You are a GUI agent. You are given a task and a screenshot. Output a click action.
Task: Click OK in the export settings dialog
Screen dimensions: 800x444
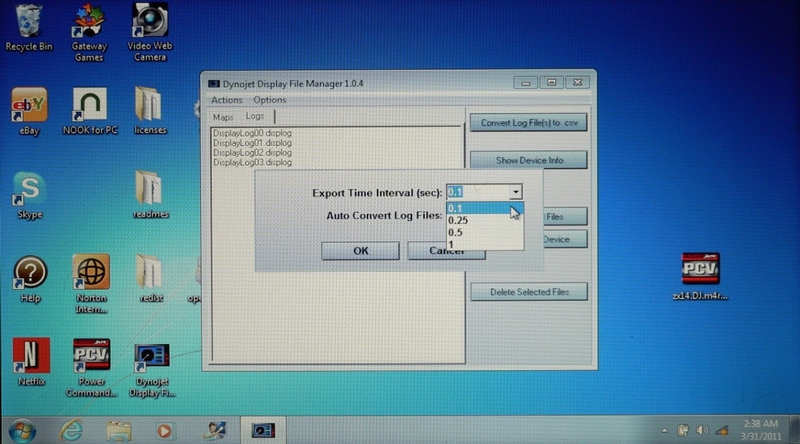361,251
